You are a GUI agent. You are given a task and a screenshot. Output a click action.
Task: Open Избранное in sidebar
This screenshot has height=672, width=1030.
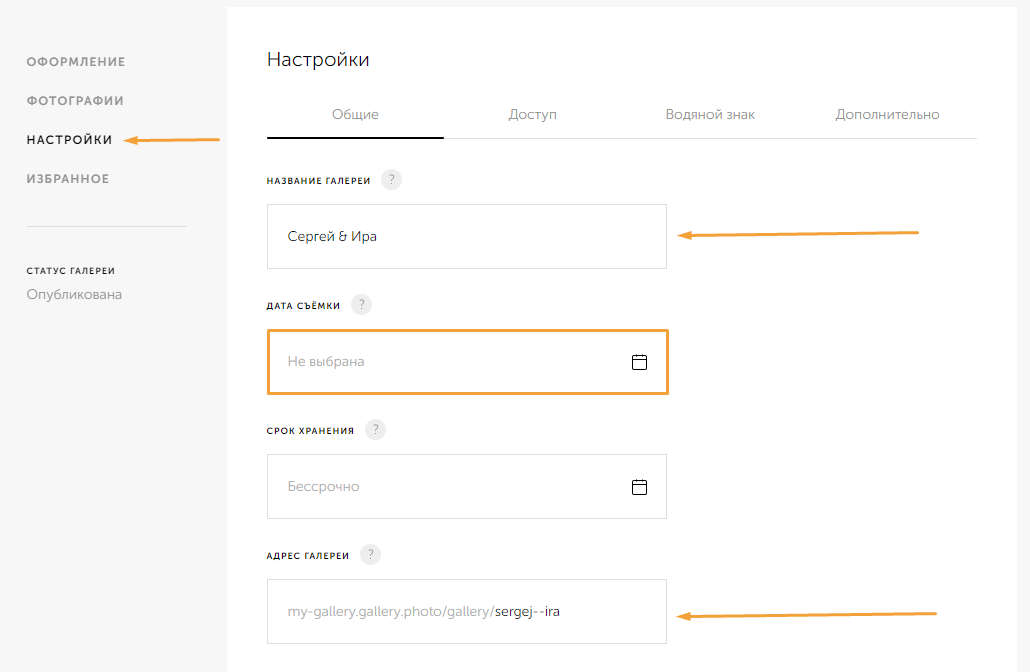(68, 179)
